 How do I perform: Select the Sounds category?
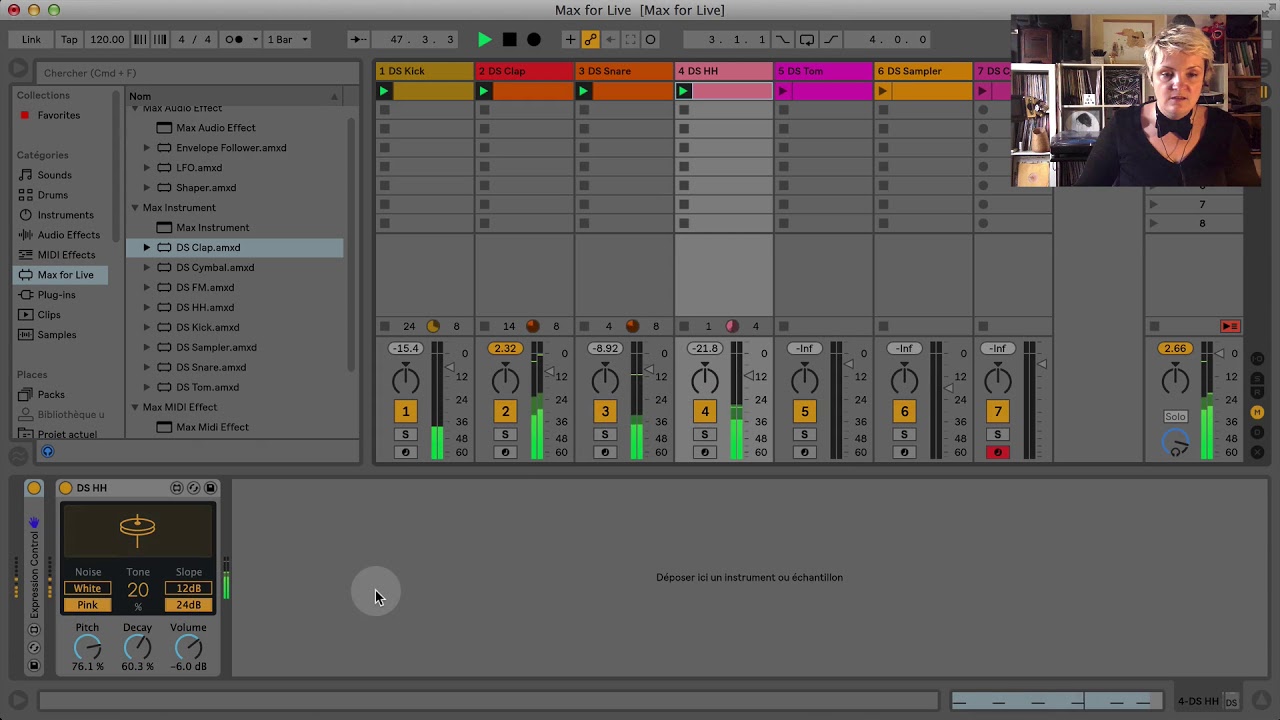pos(54,175)
